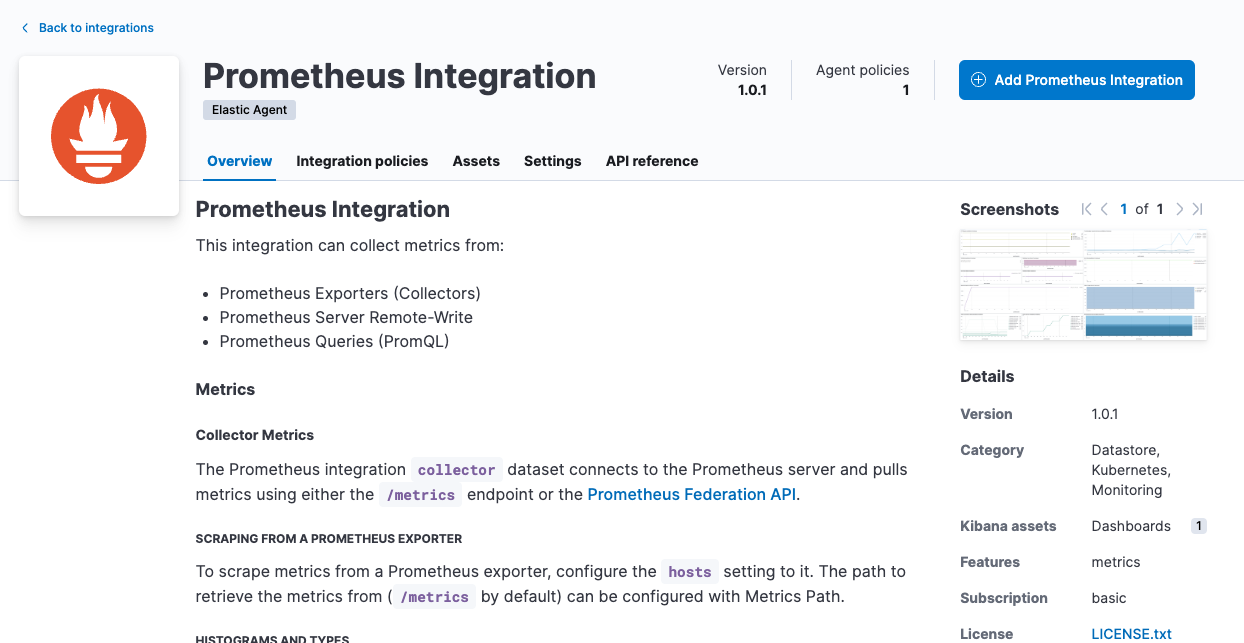Click the Add Prometheus Integration button
Image resolution: width=1244 pixels, height=643 pixels.
(x=1077, y=80)
